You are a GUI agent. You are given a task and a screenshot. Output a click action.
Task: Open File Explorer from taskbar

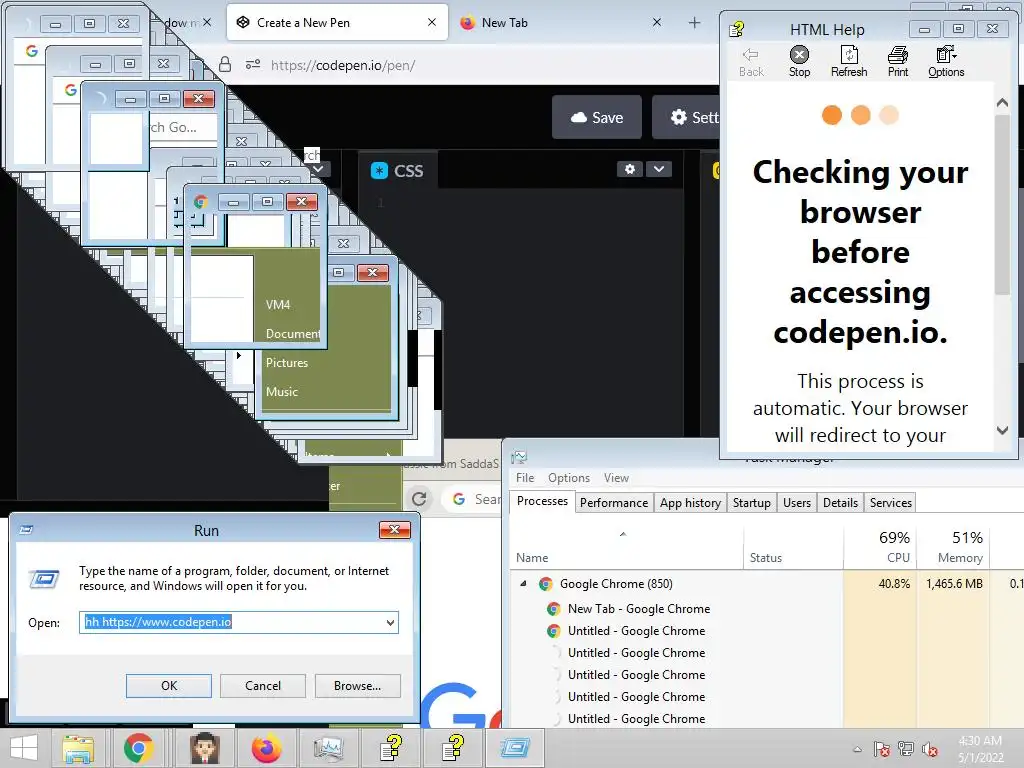click(x=78, y=748)
